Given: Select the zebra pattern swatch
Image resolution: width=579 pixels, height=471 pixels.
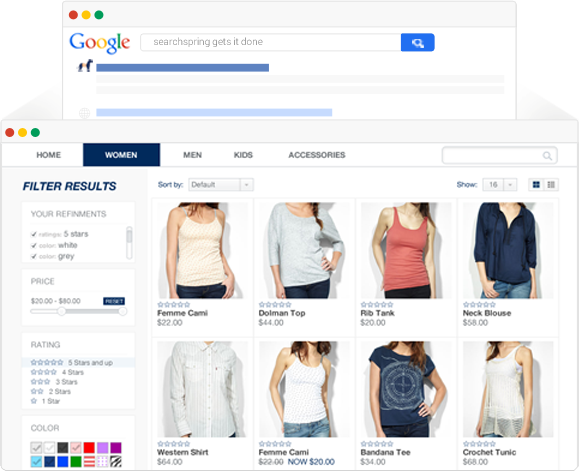Looking at the screenshot, I should 116,461.
